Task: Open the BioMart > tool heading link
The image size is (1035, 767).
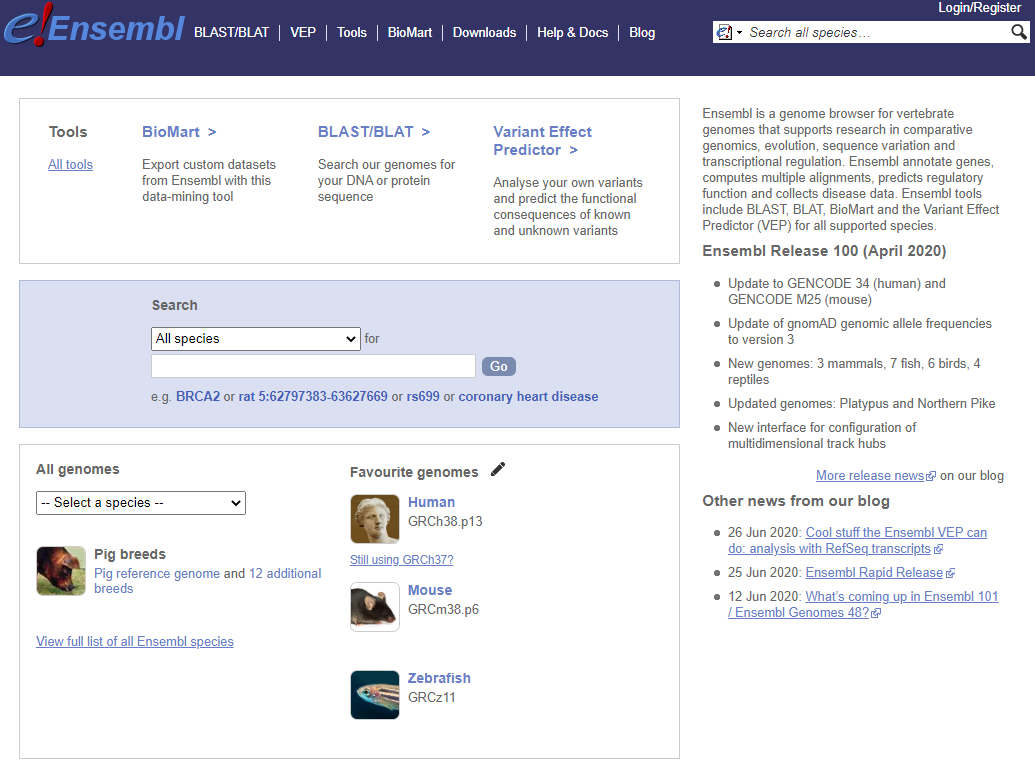Action: click(179, 132)
